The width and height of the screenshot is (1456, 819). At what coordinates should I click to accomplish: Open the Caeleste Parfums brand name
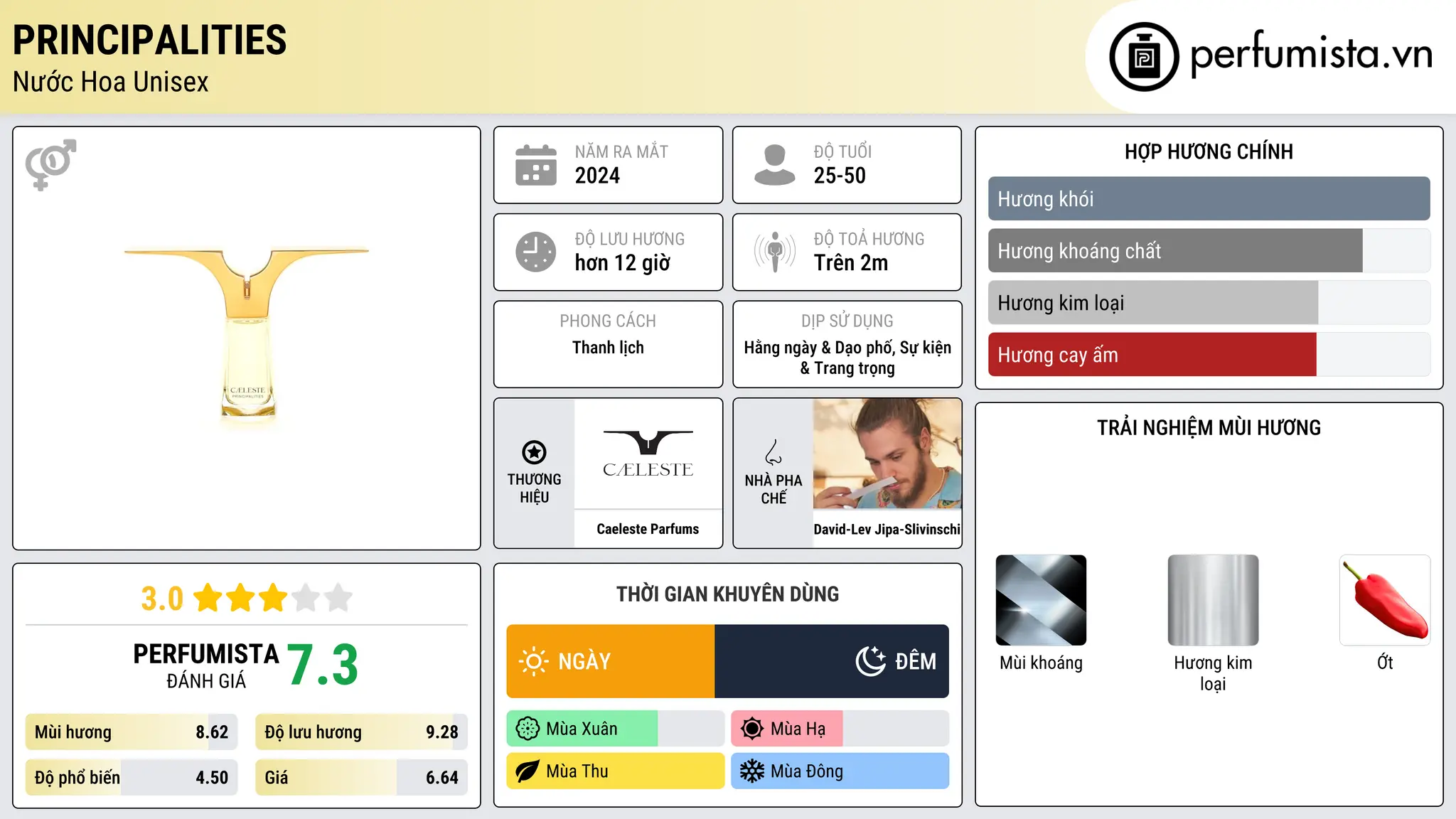click(x=648, y=529)
